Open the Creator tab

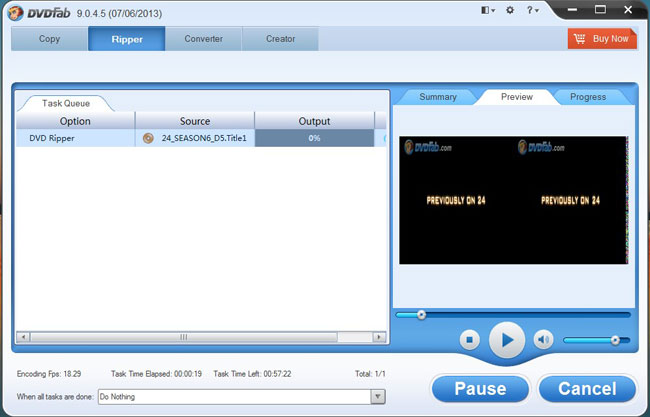280,39
